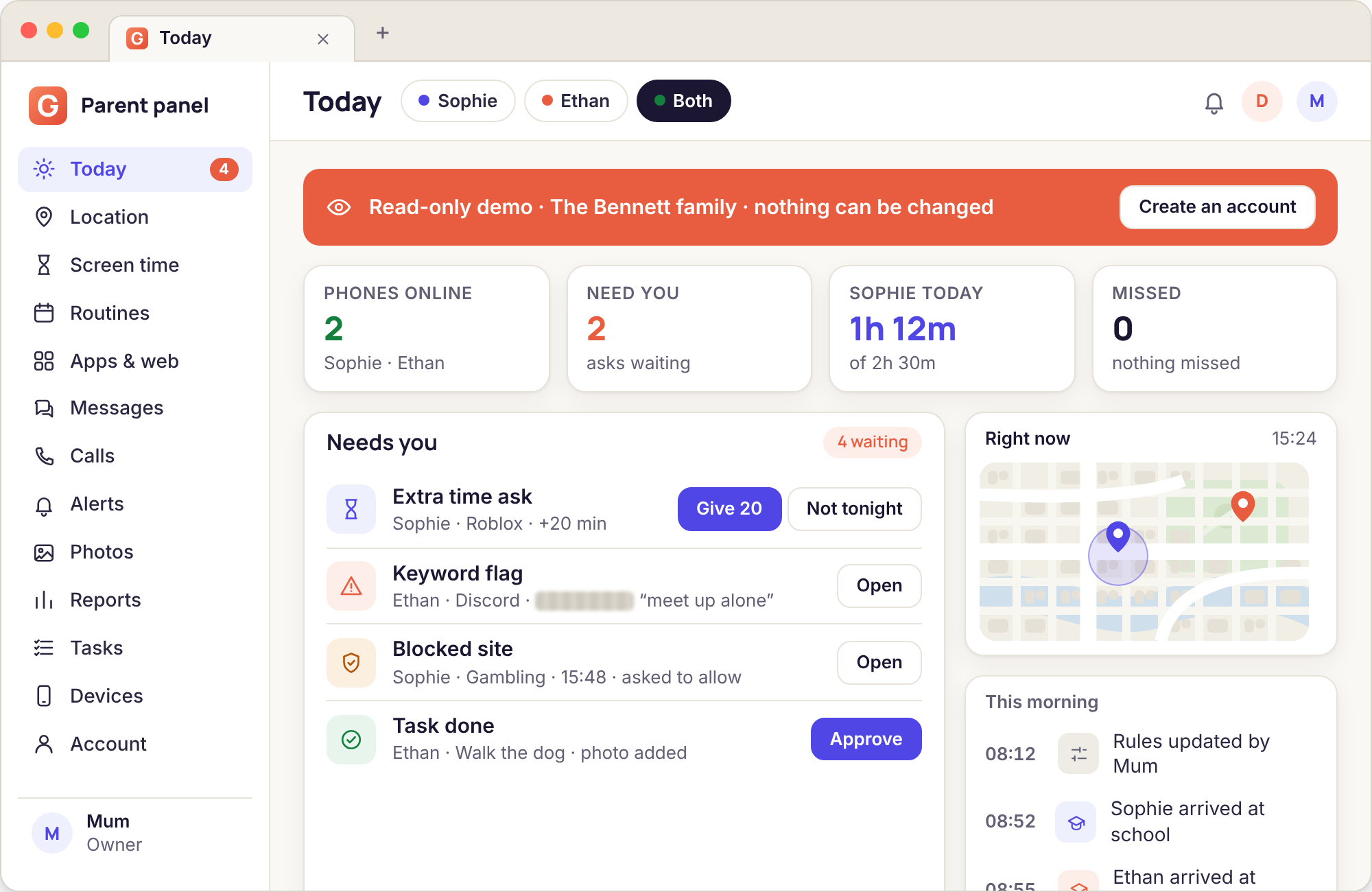Click the shield icon for Blocked site
Image resolution: width=1372 pixels, height=892 pixels.
pyautogui.click(x=351, y=662)
